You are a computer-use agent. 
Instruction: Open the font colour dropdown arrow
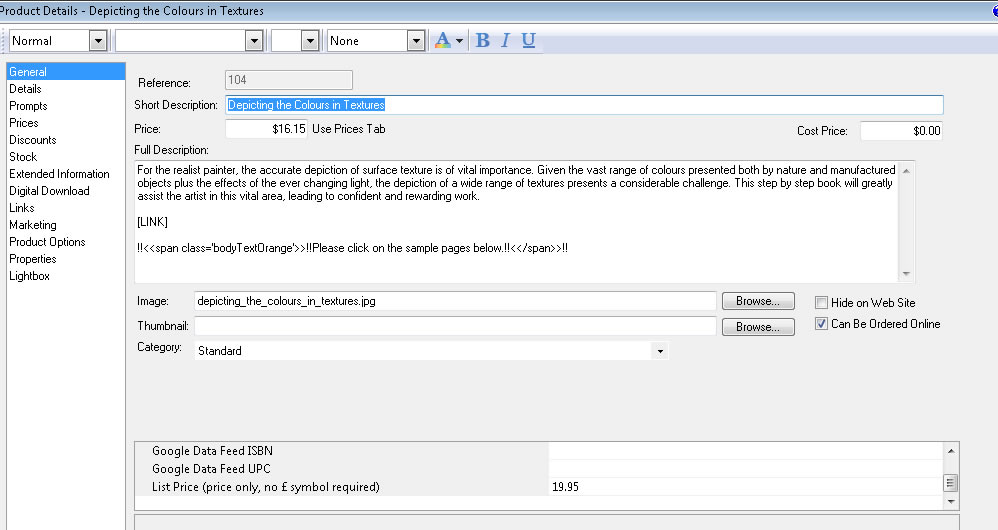click(x=459, y=41)
